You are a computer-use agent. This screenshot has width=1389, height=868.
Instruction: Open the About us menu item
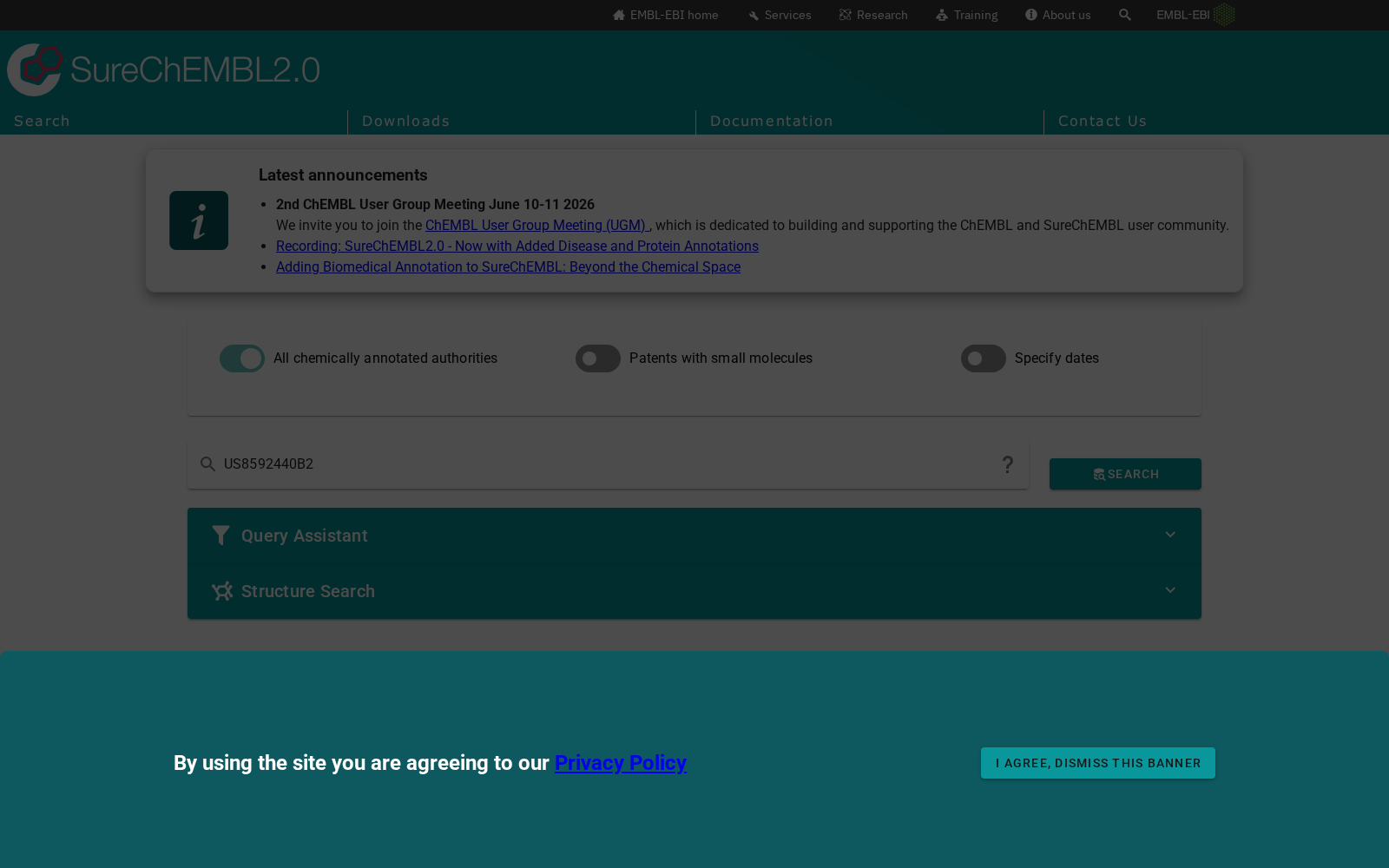click(1058, 15)
